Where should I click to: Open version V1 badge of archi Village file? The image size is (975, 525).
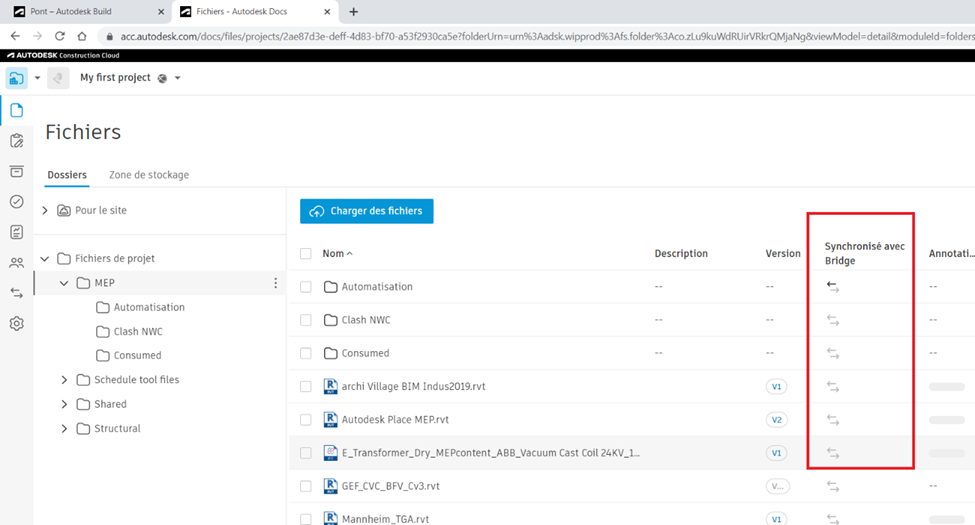777,386
